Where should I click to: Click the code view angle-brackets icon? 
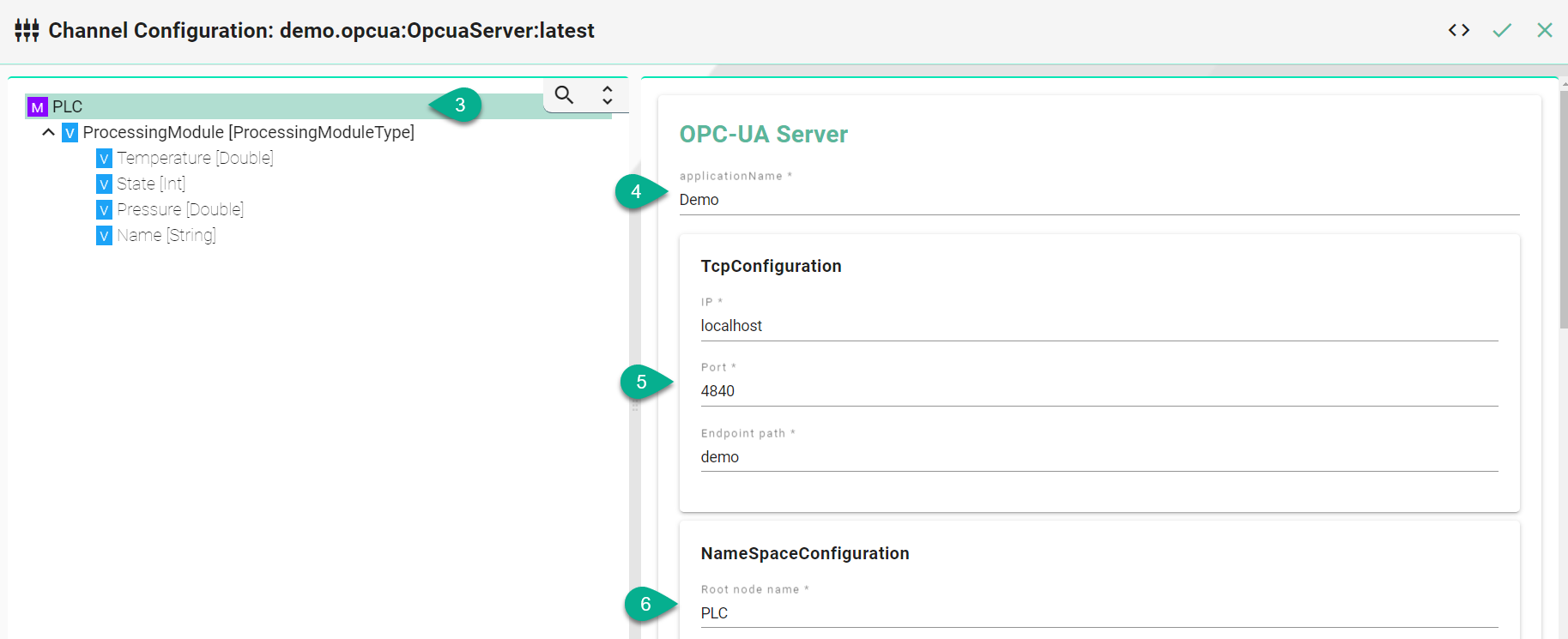click(x=1458, y=31)
